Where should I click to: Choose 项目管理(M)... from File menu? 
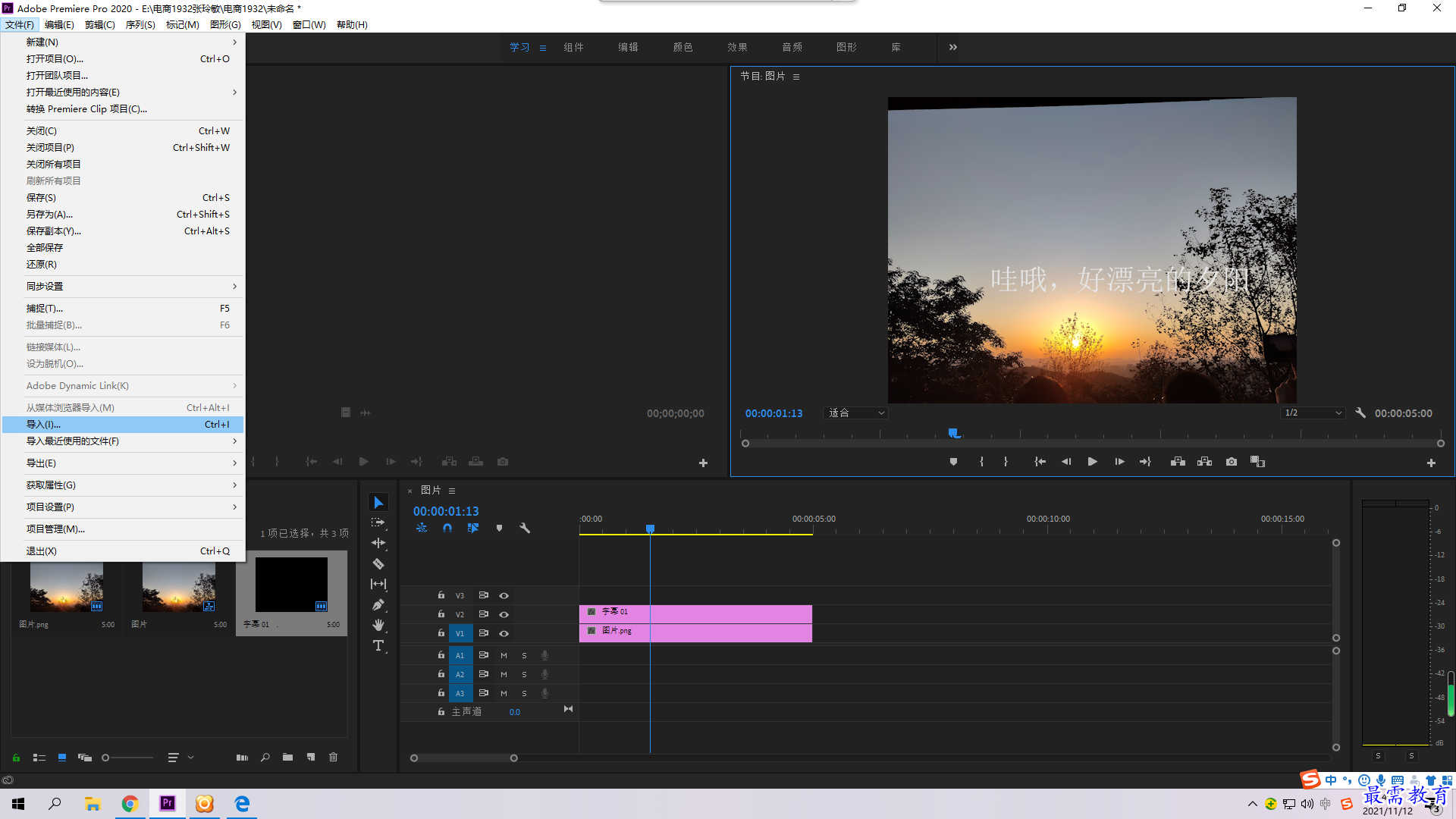point(123,529)
